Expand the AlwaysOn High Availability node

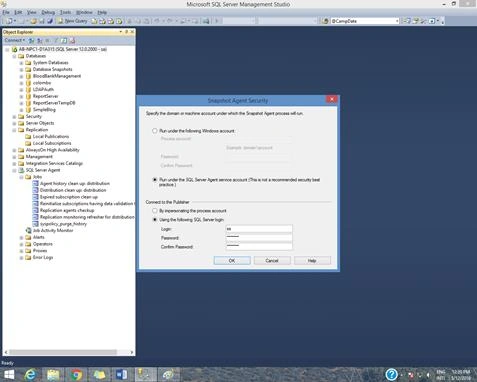coord(14,150)
